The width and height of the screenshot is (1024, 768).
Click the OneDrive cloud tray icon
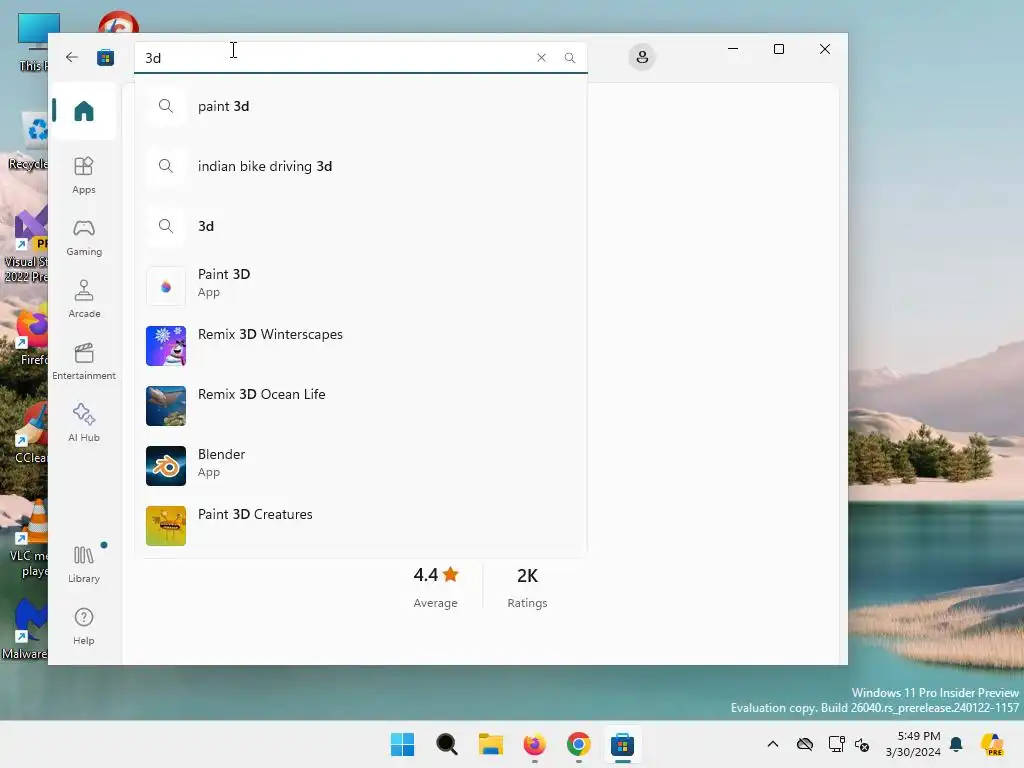click(x=805, y=744)
